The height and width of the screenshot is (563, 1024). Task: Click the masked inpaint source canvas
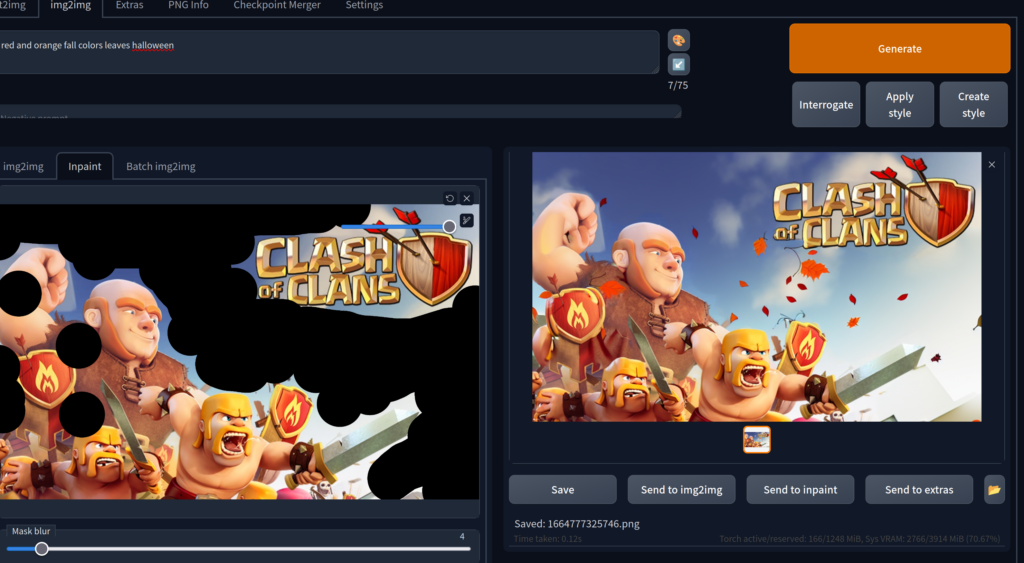(x=239, y=351)
